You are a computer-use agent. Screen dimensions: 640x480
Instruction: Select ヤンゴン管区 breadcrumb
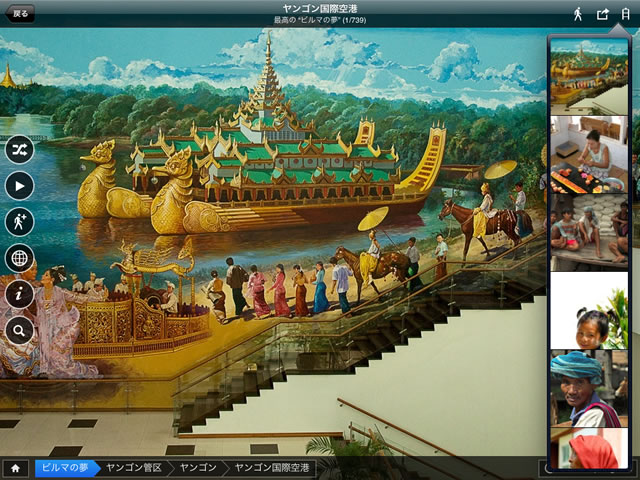(134, 468)
